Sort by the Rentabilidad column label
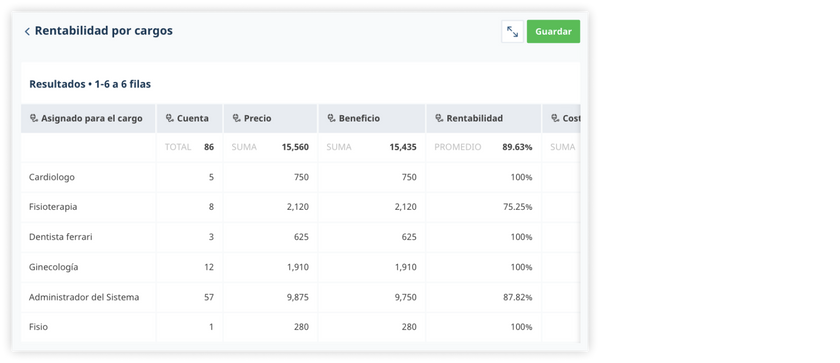840x363 pixels. coord(475,118)
